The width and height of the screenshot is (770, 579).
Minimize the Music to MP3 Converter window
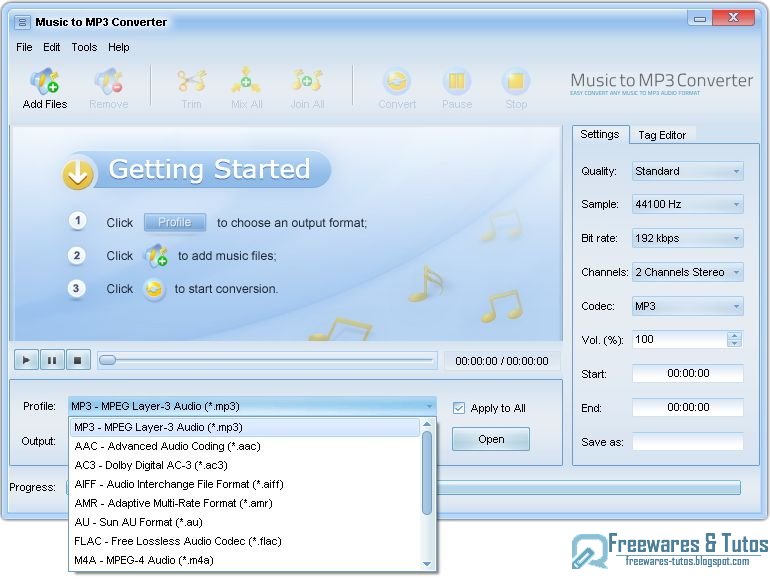[699, 19]
